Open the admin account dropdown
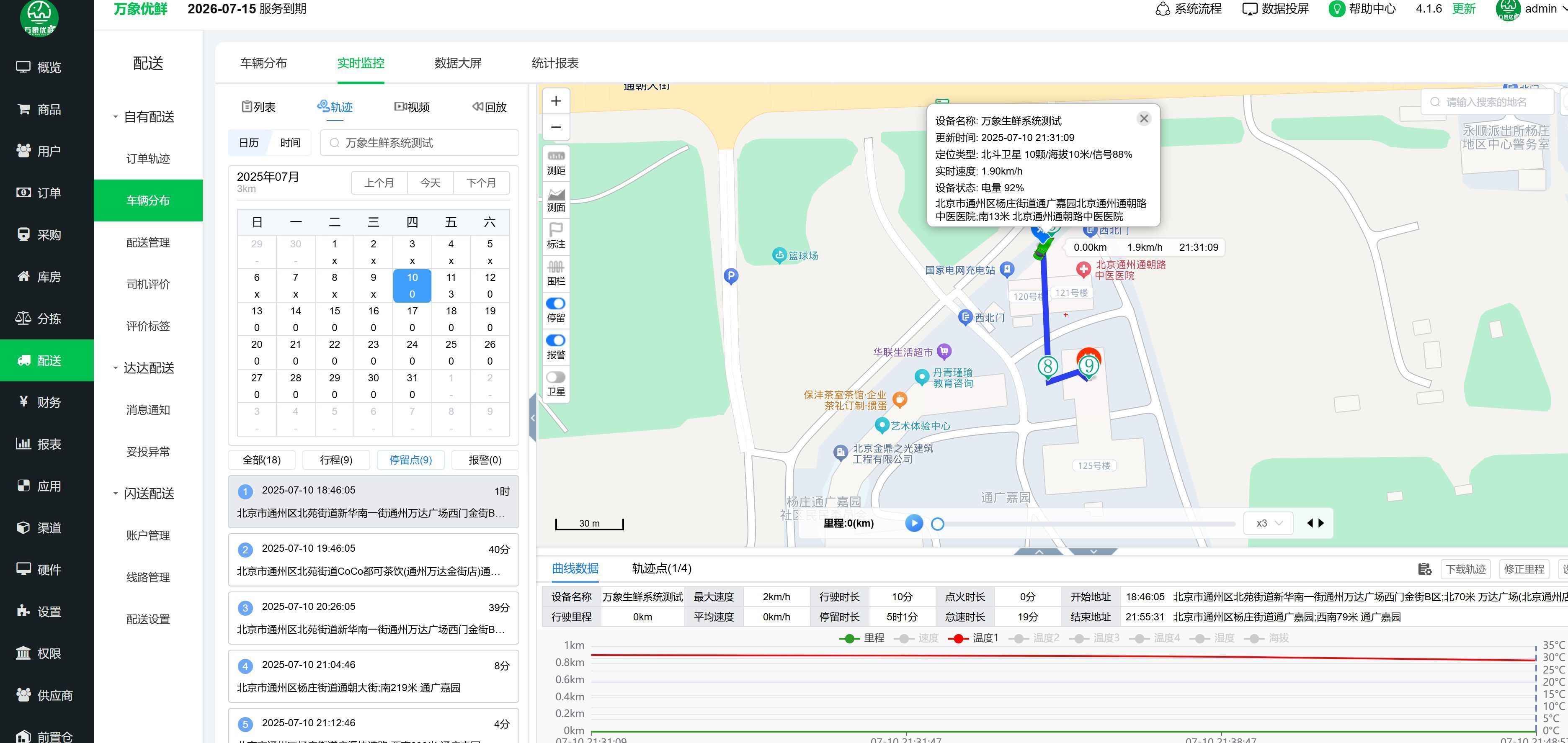Image resolution: width=1568 pixels, height=743 pixels. pos(1532,9)
